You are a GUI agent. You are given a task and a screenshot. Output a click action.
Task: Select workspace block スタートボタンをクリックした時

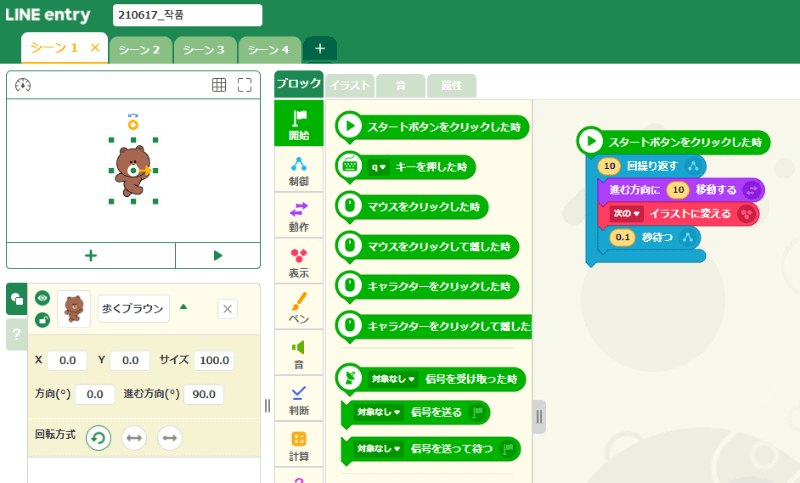point(673,142)
